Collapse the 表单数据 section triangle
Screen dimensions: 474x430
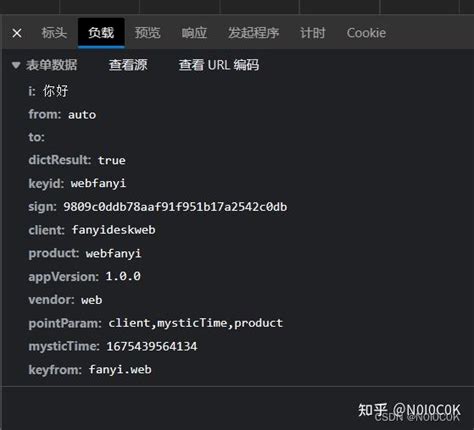point(16,65)
